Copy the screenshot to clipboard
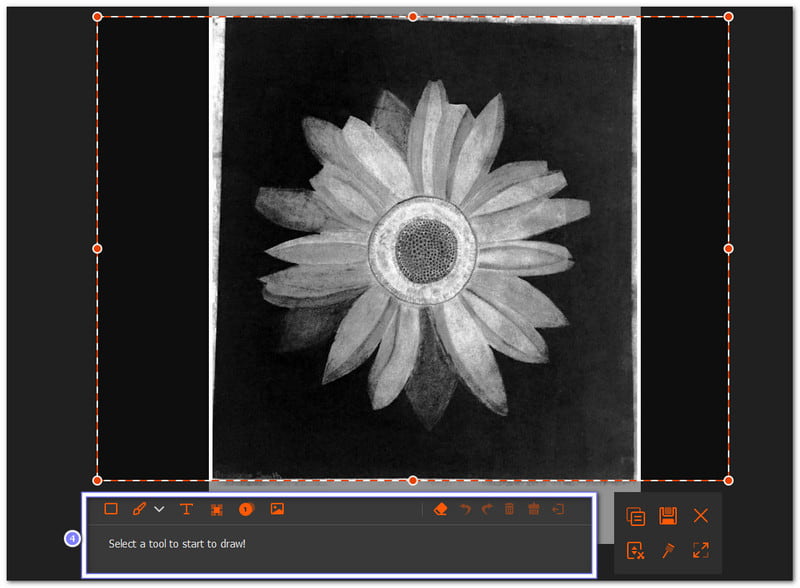 [x=635, y=516]
